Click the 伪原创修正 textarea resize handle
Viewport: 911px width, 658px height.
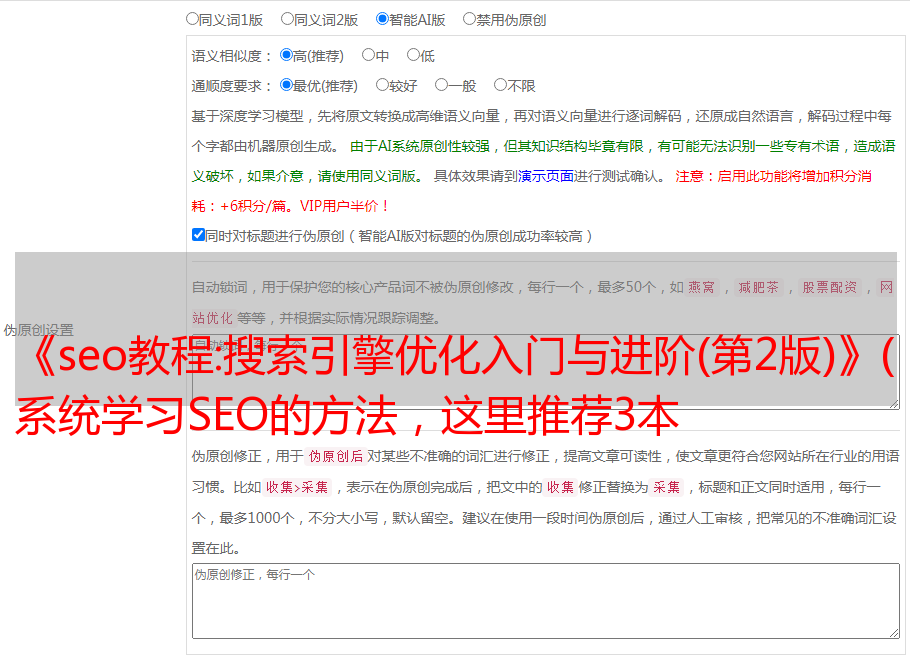894,633
